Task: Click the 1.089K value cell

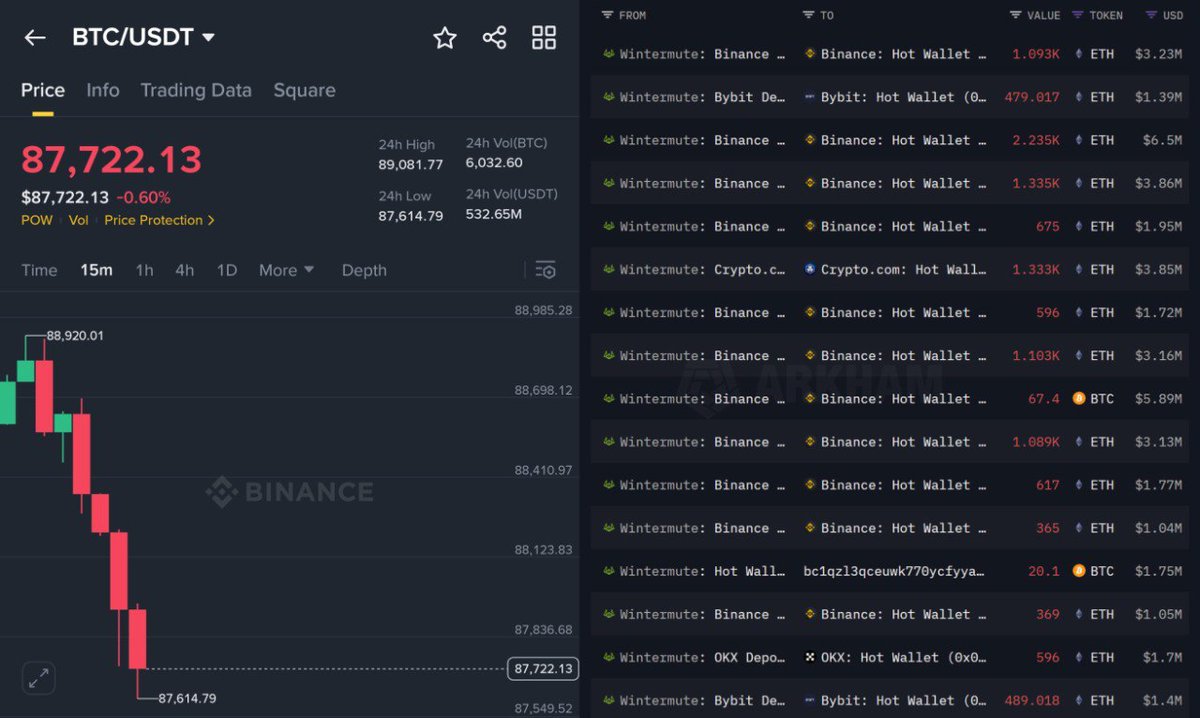Action: point(1036,441)
